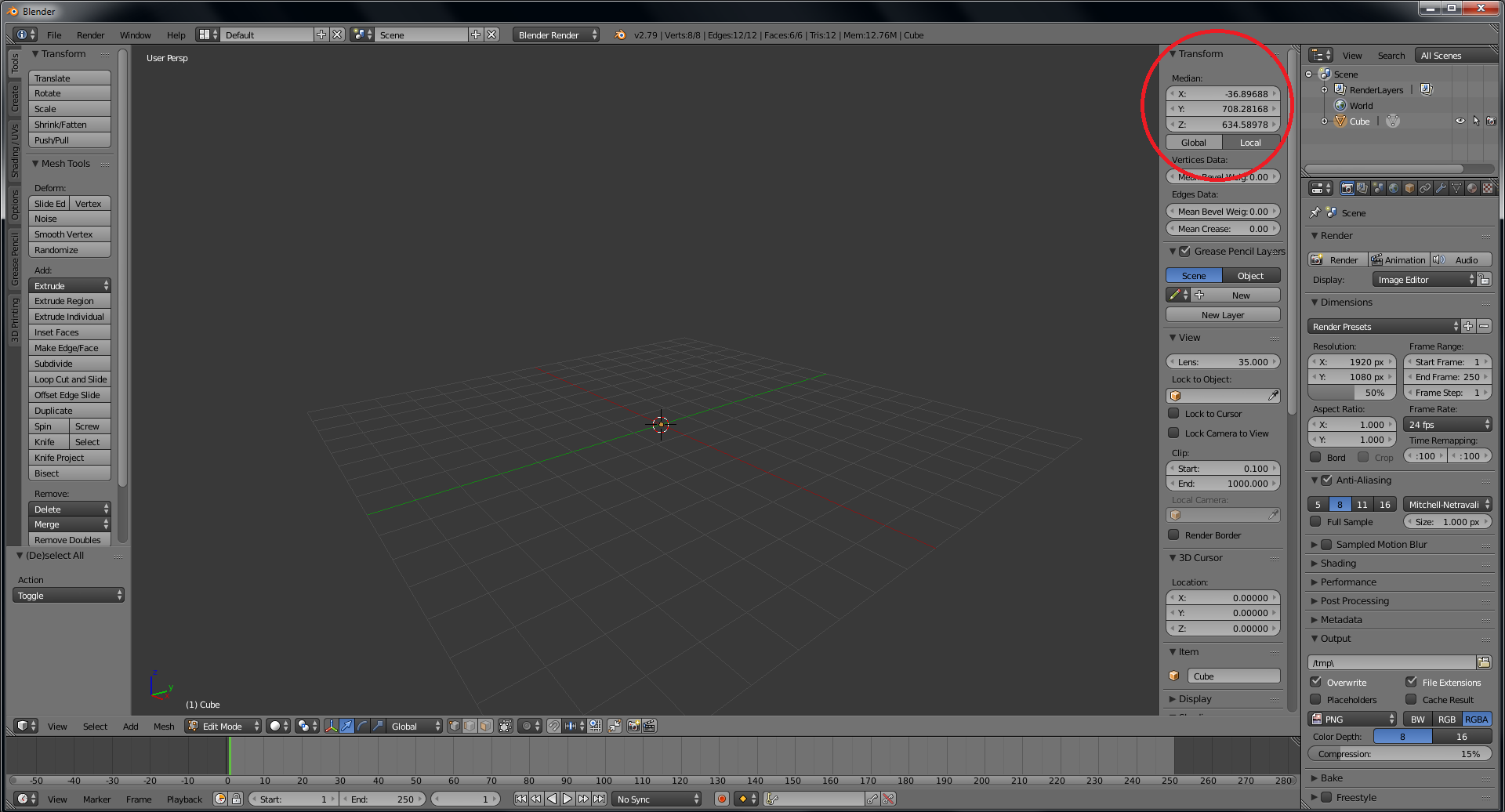Select edge select mode icon
The height and width of the screenshot is (812, 1505).
click(470, 726)
